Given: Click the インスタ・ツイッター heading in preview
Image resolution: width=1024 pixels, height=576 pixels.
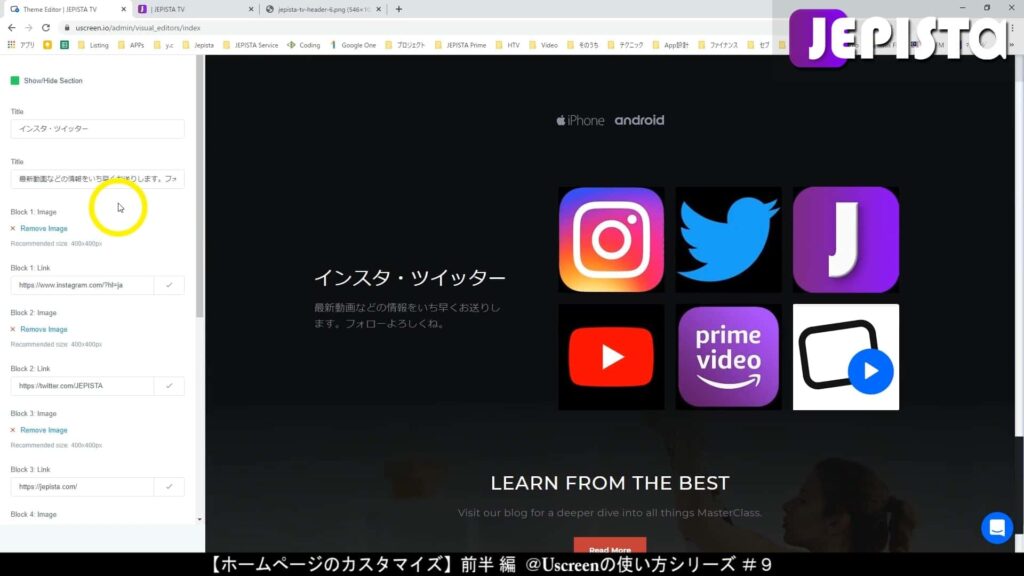Looking at the screenshot, I should [x=410, y=278].
